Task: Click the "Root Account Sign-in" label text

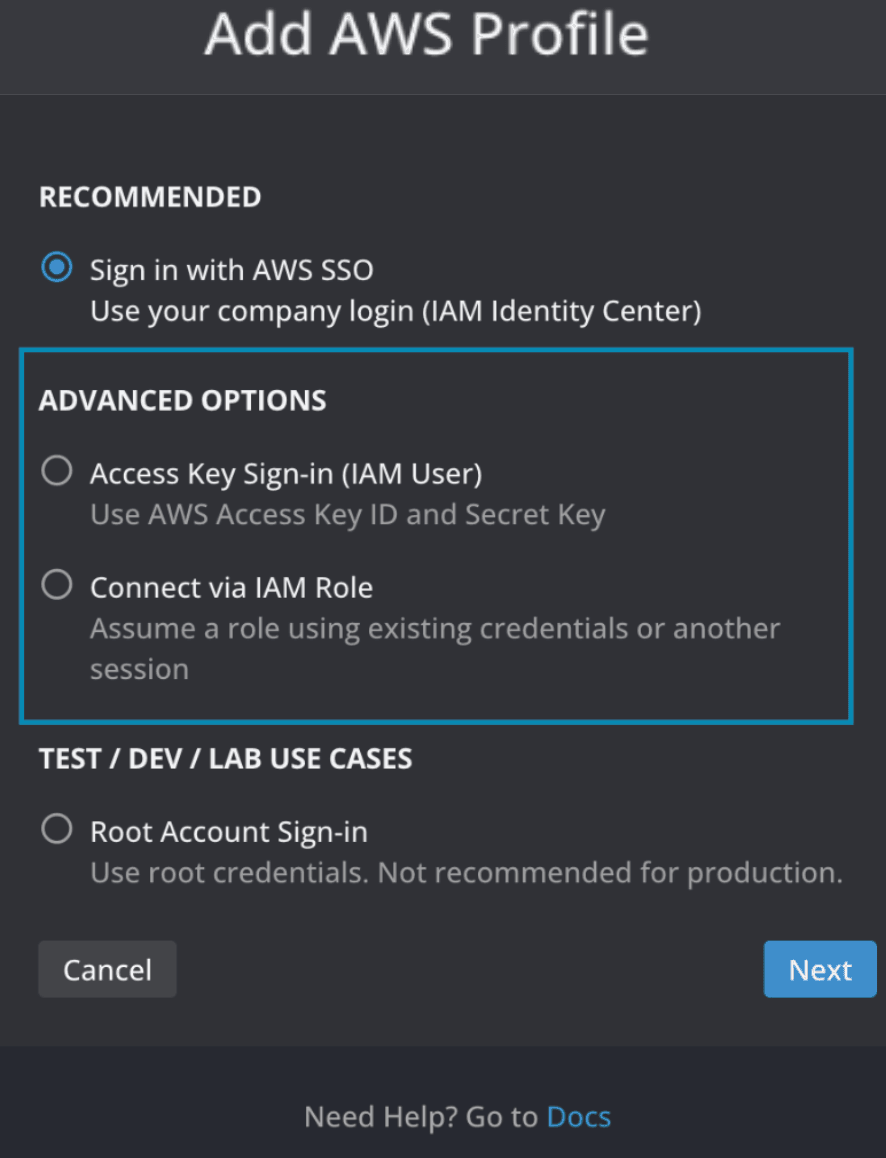Action: click(x=229, y=831)
